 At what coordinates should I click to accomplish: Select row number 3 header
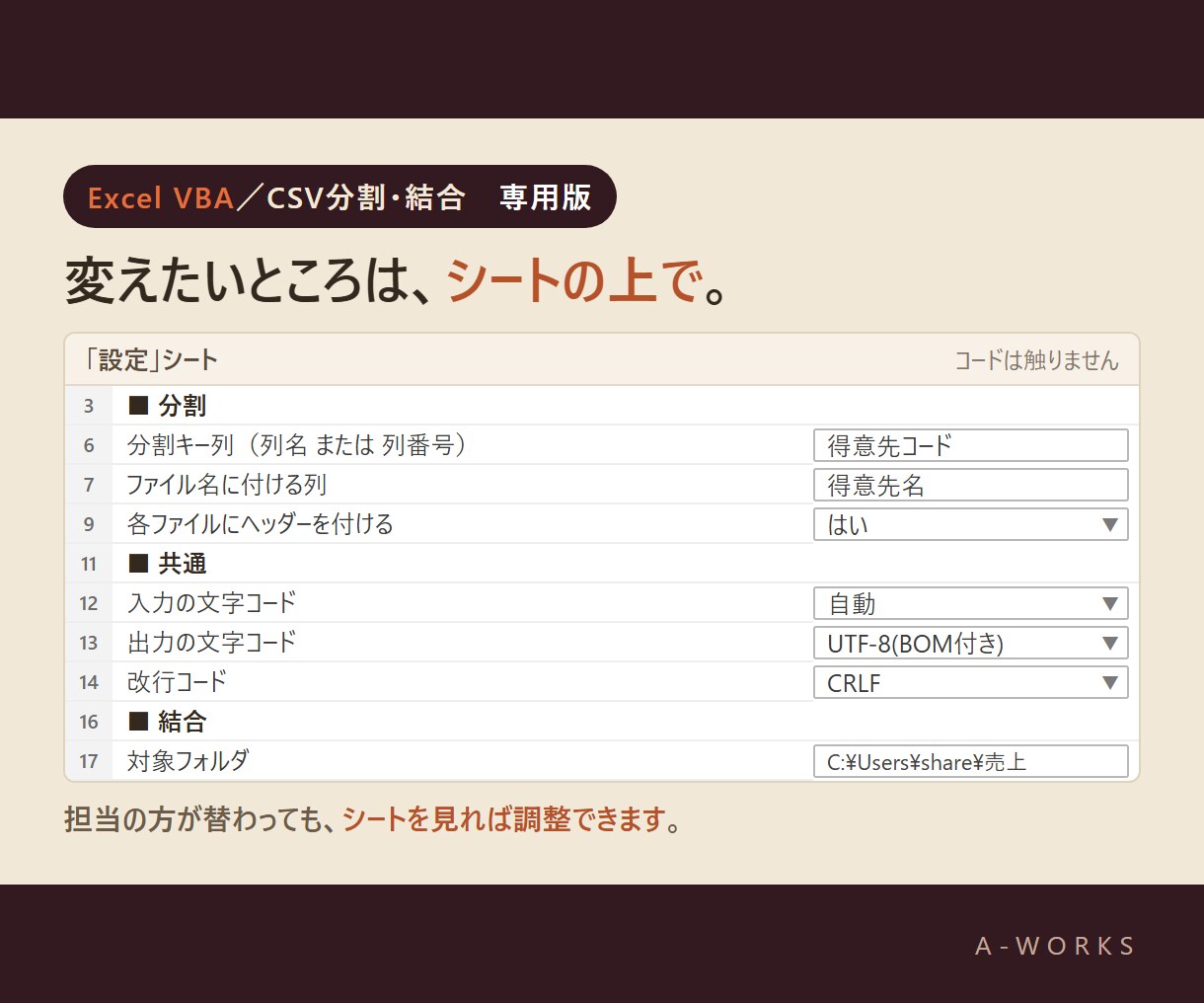click(x=89, y=406)
